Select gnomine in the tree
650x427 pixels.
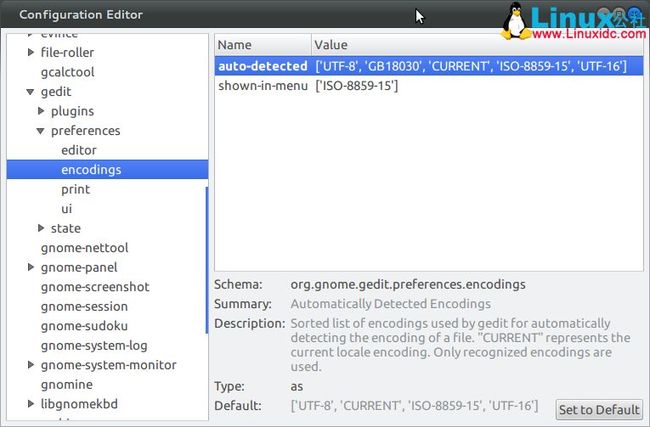point(67,385)
